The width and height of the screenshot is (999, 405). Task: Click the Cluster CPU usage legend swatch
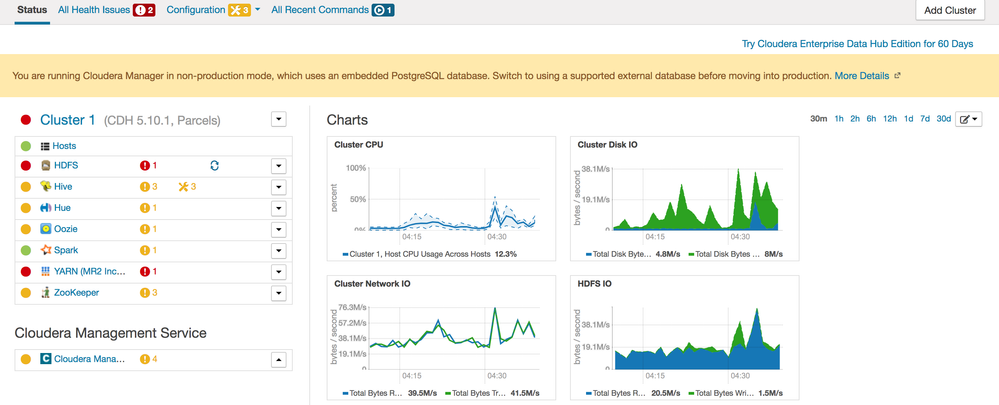345,255
